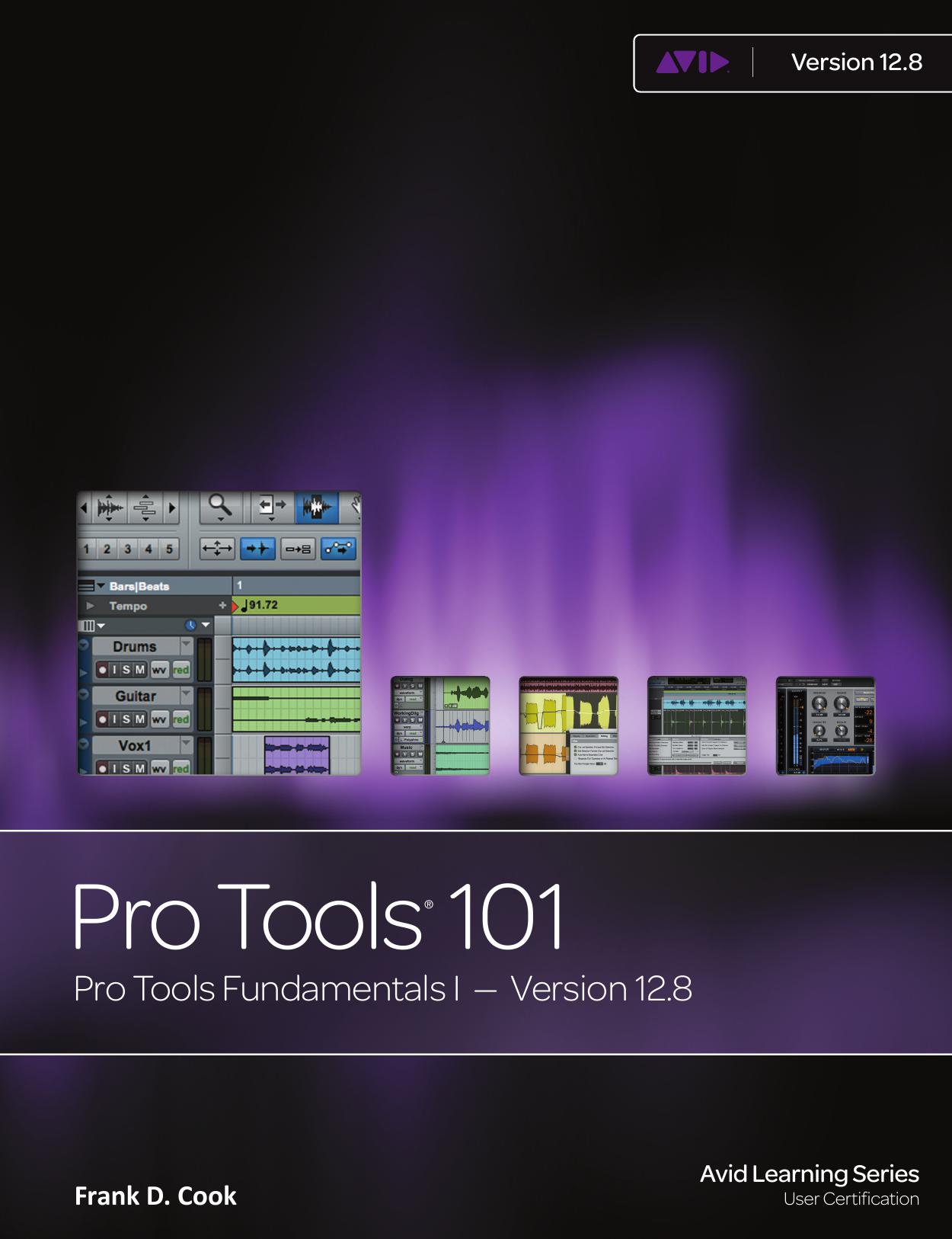This screenshot has width=952, height=1239.
Task: Open the Guitar automation mode read selector
Action: [180, 719]
